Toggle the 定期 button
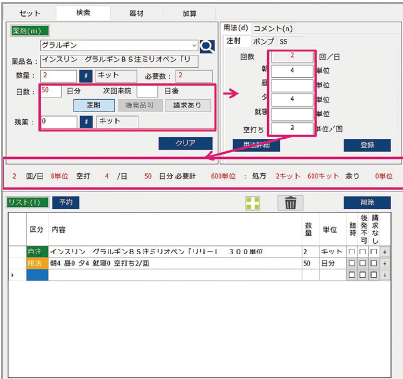The height and width of the screenshot is (379, 403). pyautogui.click(x=94, y=105)
